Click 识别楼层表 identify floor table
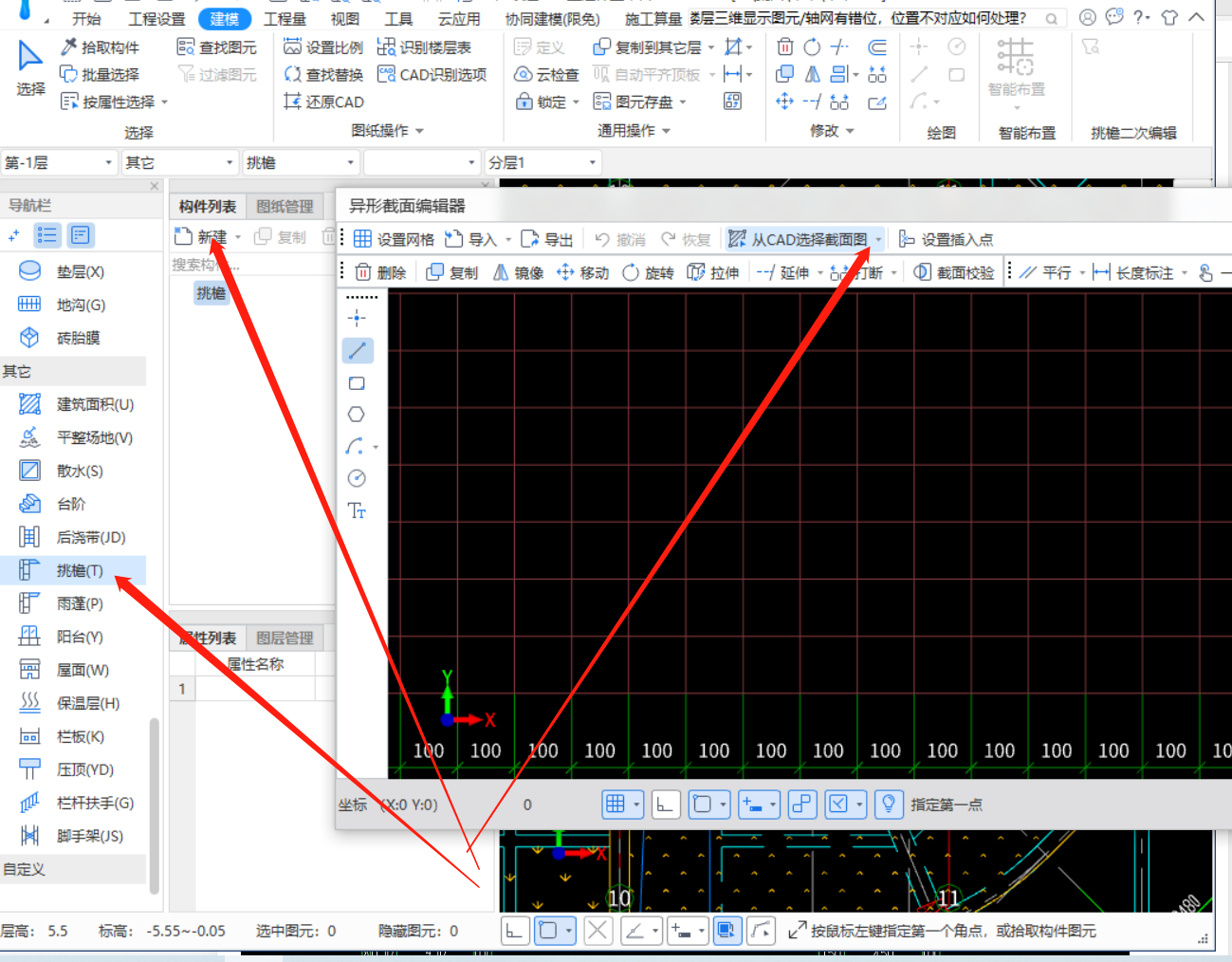Screen dimensions: 1232x962 pyautogui.click(x=424, y=46)
